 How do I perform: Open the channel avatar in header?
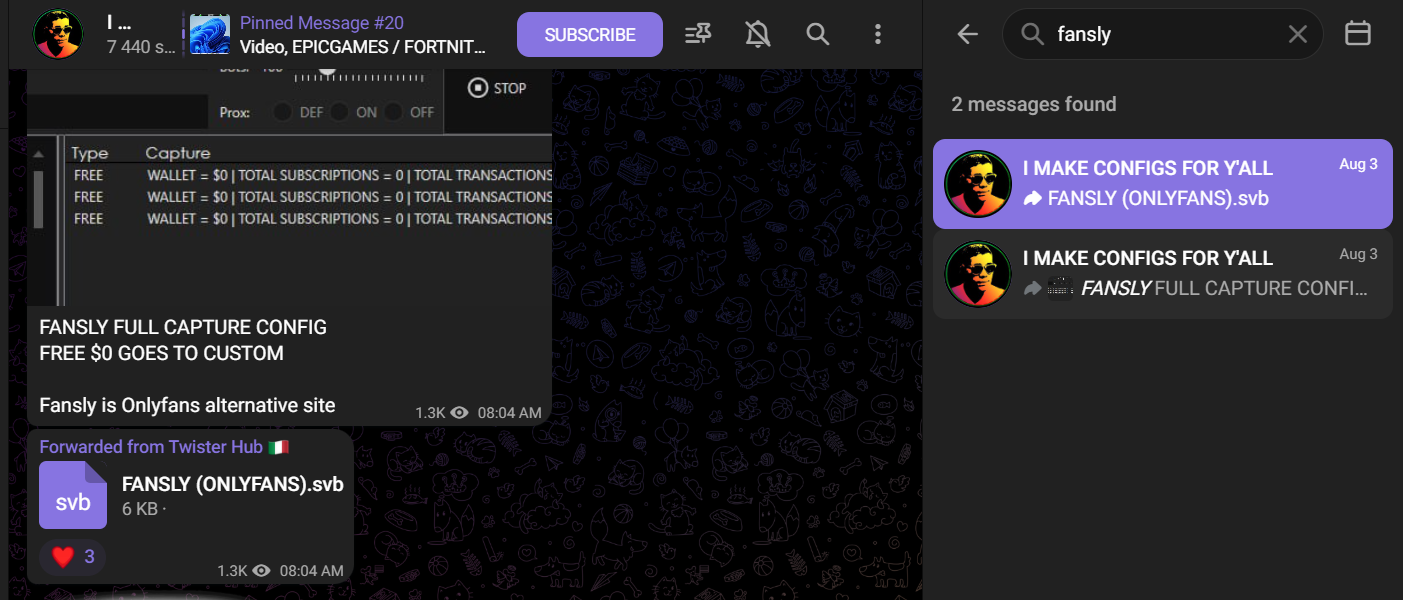point(58,35)
